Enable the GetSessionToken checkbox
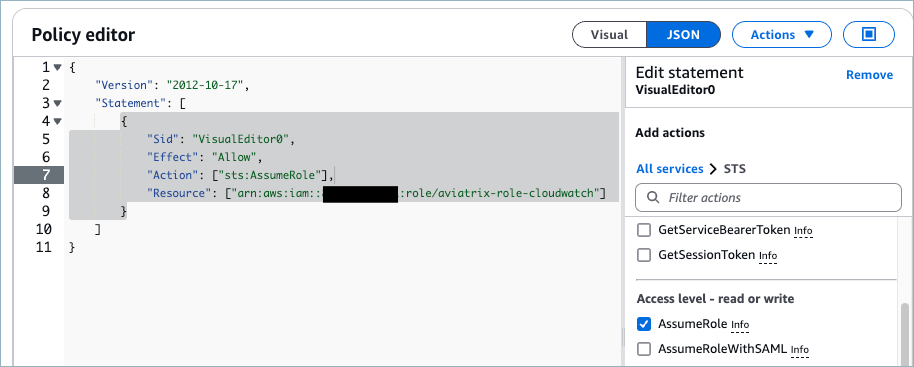914x367 pixels. coord(644,255)
